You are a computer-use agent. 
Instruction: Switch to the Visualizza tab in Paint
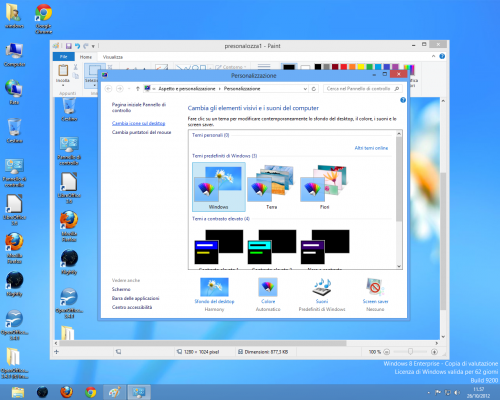(x=113, y=57)
